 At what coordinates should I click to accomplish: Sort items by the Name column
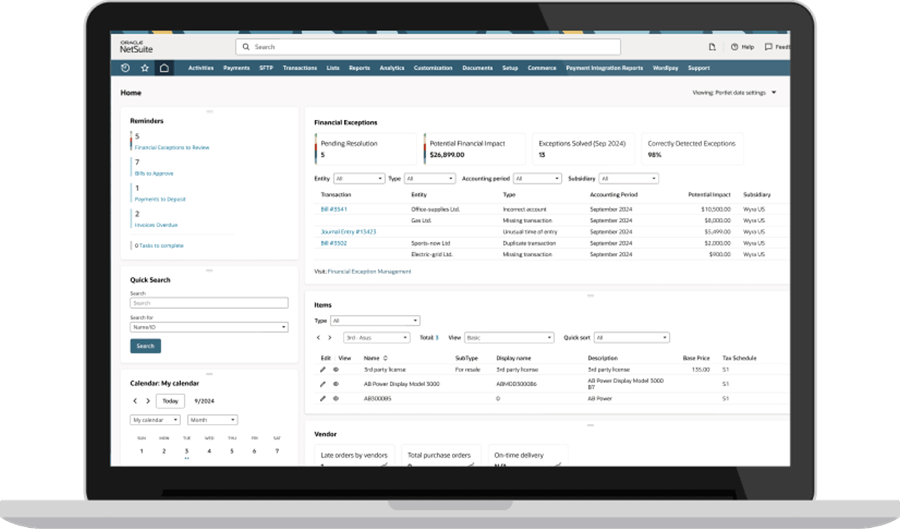coord(375,357)
